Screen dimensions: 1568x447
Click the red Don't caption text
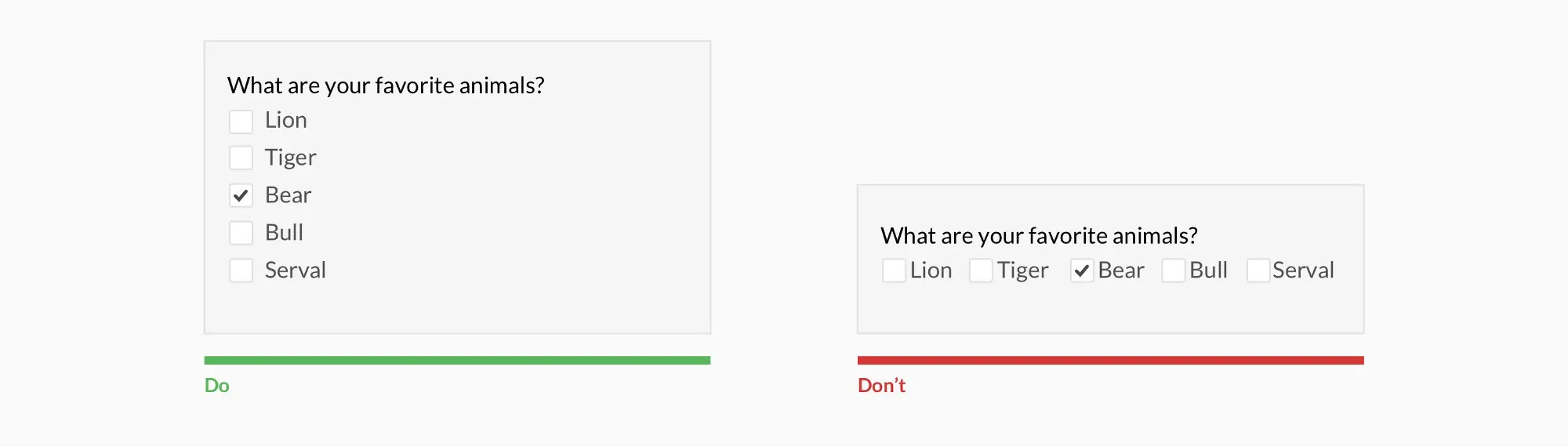pyautogui.click(x=881, y=386)
